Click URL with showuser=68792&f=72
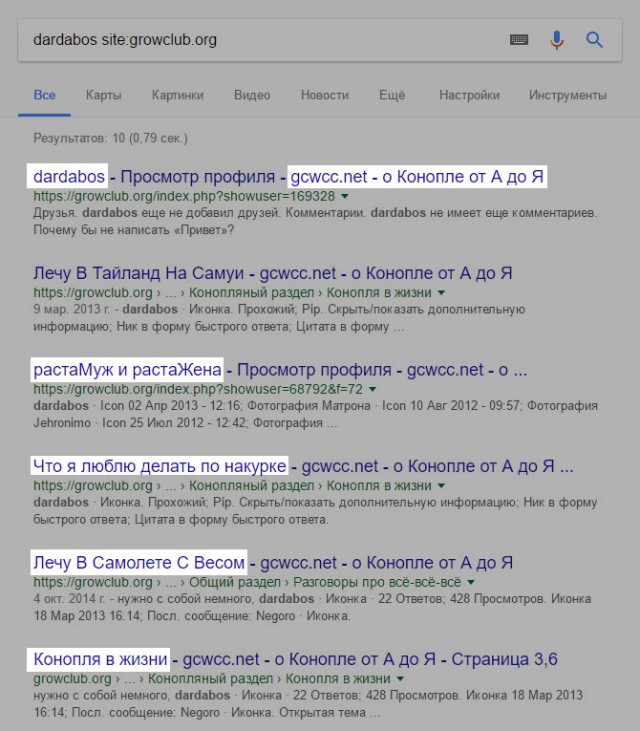This screenshot has width=640, height=731. tap(198, 389)
